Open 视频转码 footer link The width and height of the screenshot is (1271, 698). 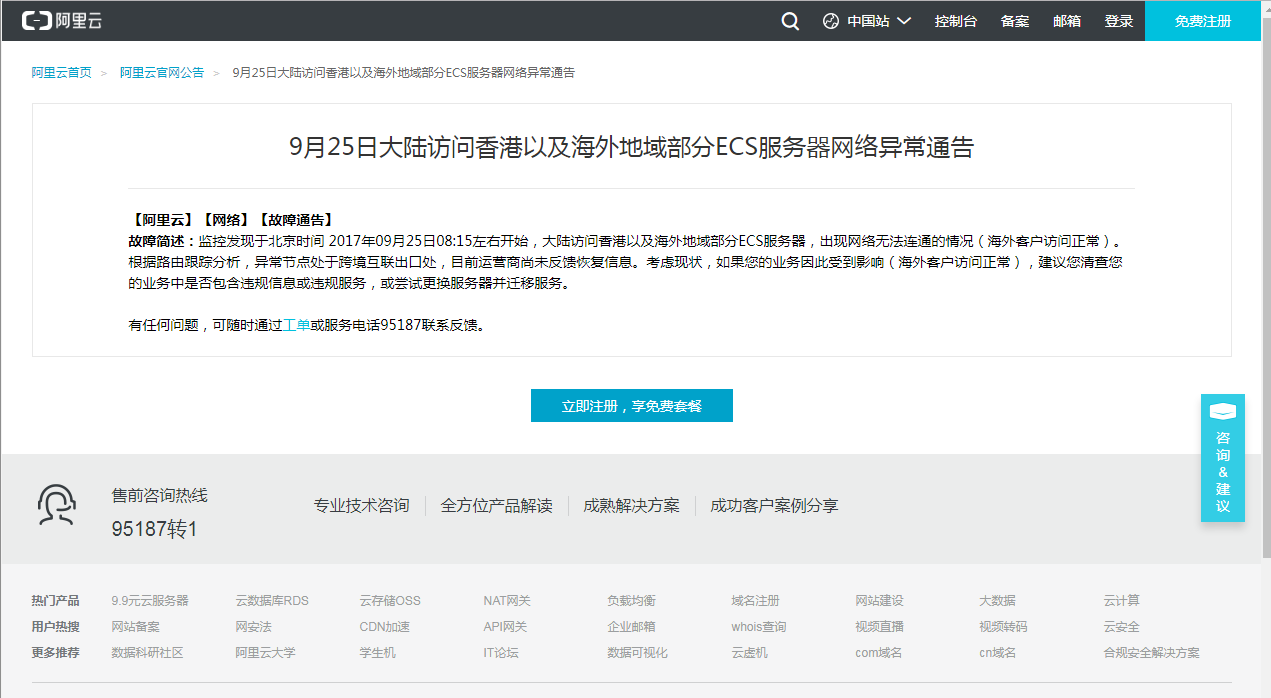[x=1003, y=627]
